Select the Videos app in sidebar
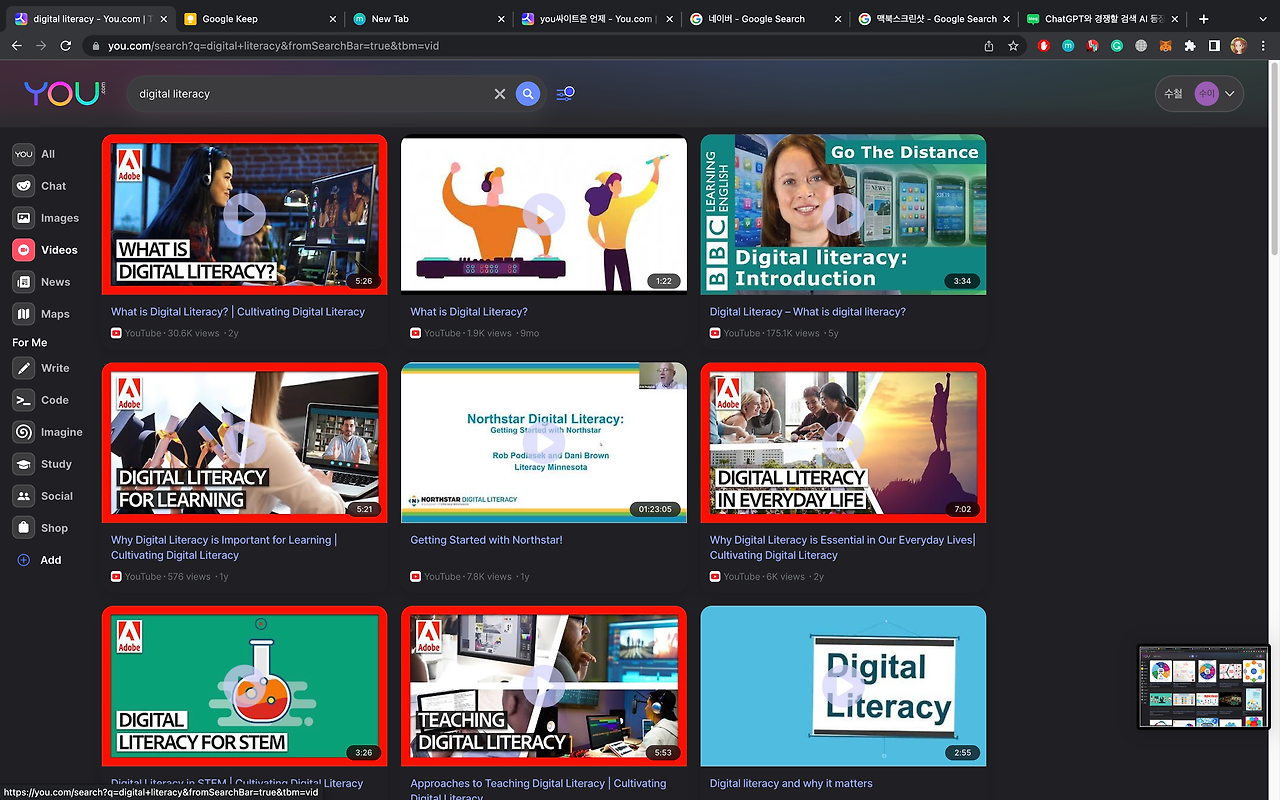The height and width of the screenshot is (800, 1280). [45, 250]
